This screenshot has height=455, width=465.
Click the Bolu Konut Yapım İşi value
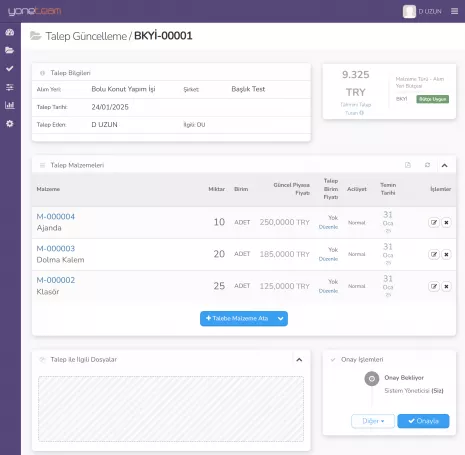tap(123, 89)
